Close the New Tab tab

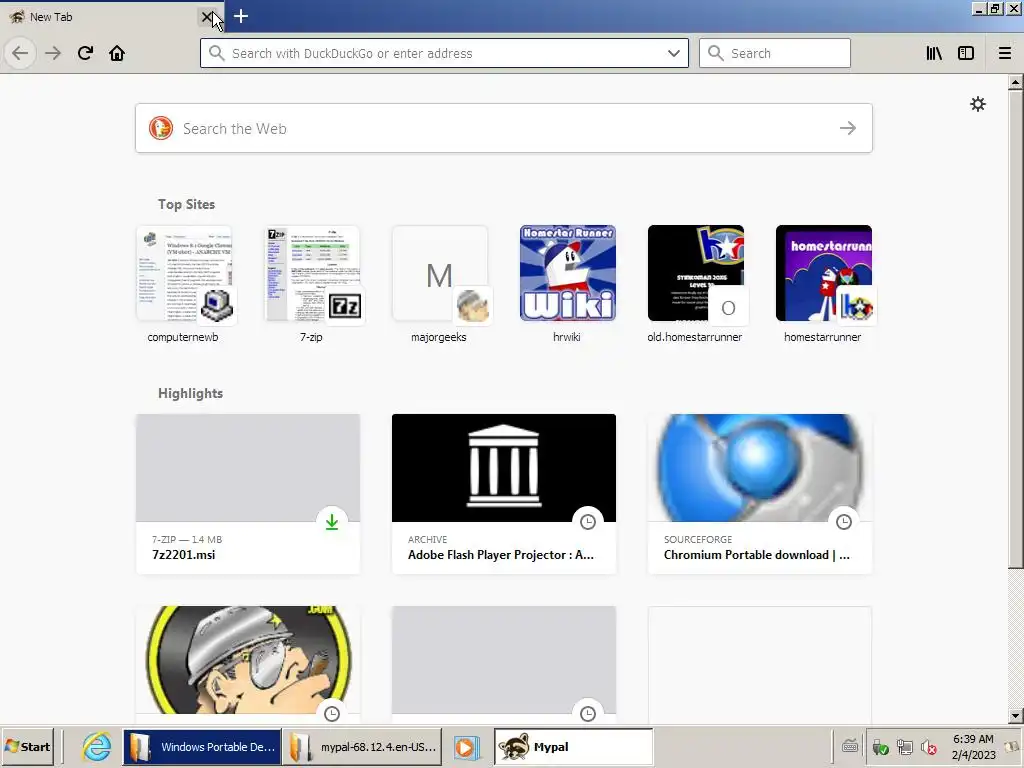pos(207,17)
